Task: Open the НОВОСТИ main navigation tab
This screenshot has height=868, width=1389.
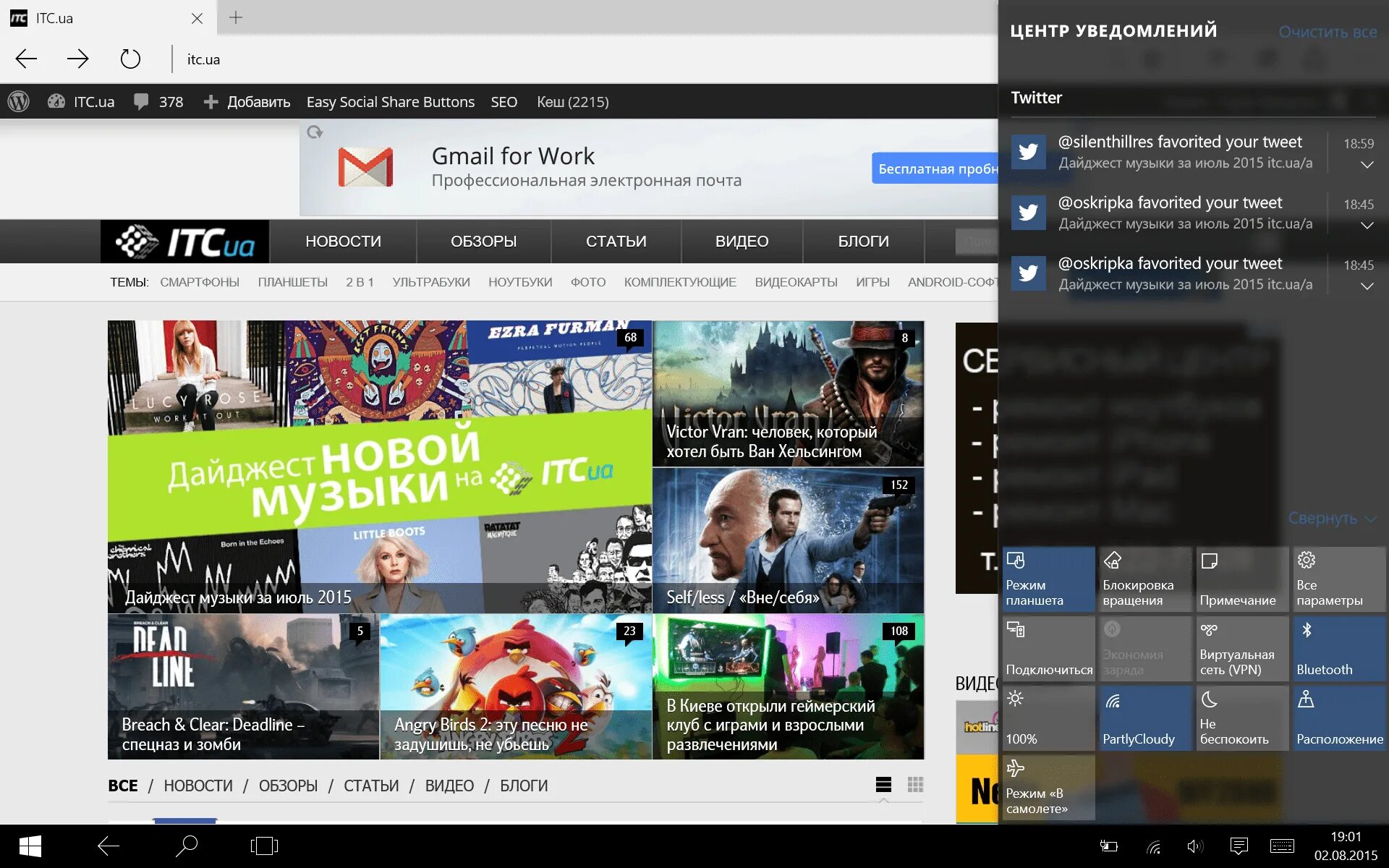Action: pyautogui.click(x=343, y=242)
